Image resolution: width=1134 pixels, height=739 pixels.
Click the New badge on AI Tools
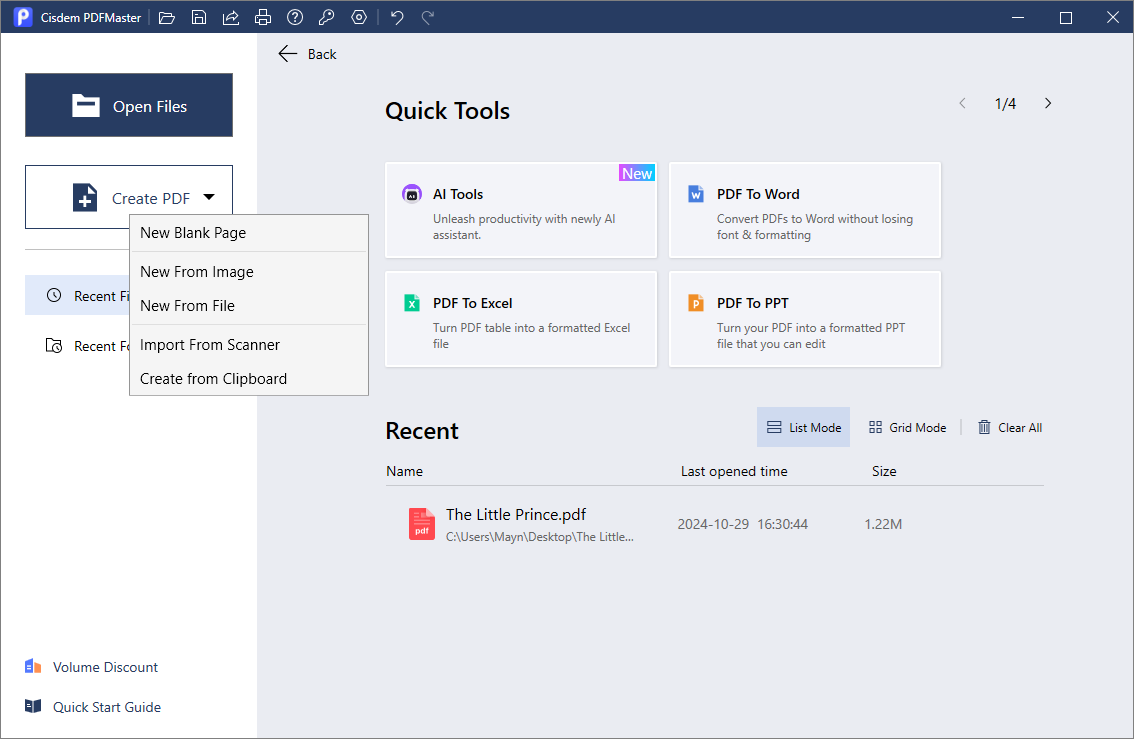637,173
